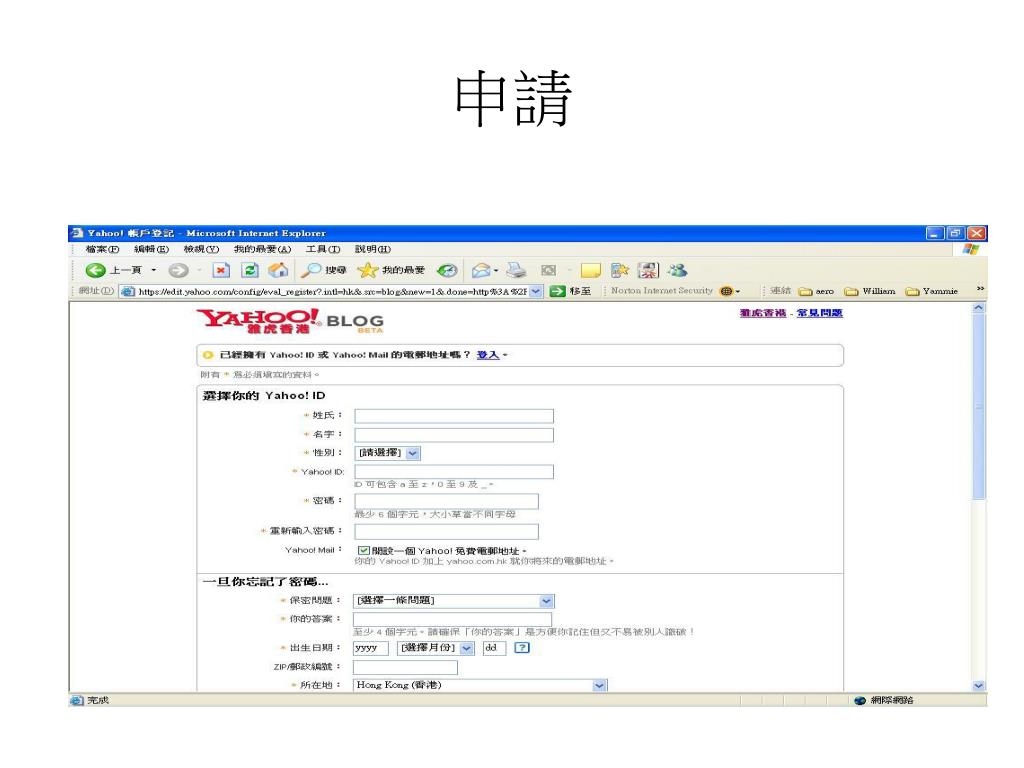This screenshot has width=1024, height=768.
Task: Go to the Home page icon
Action: (x=278, y=270)
